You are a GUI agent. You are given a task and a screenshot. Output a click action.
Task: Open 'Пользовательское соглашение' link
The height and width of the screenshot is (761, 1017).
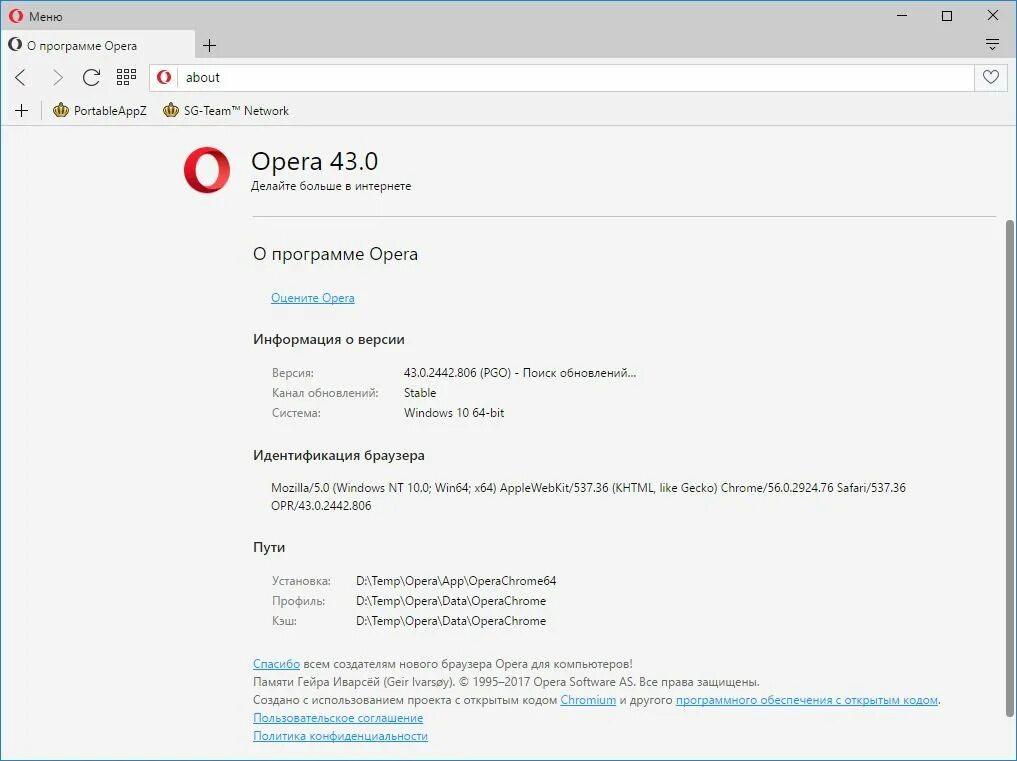click(x=338, y=718)
